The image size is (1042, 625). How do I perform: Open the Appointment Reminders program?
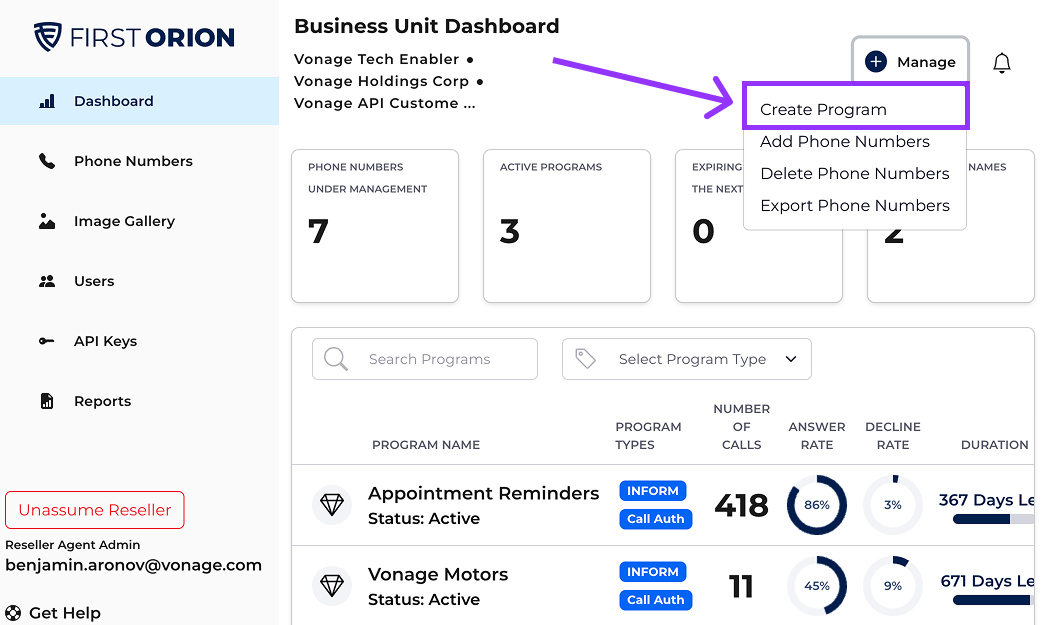(483, 493)
